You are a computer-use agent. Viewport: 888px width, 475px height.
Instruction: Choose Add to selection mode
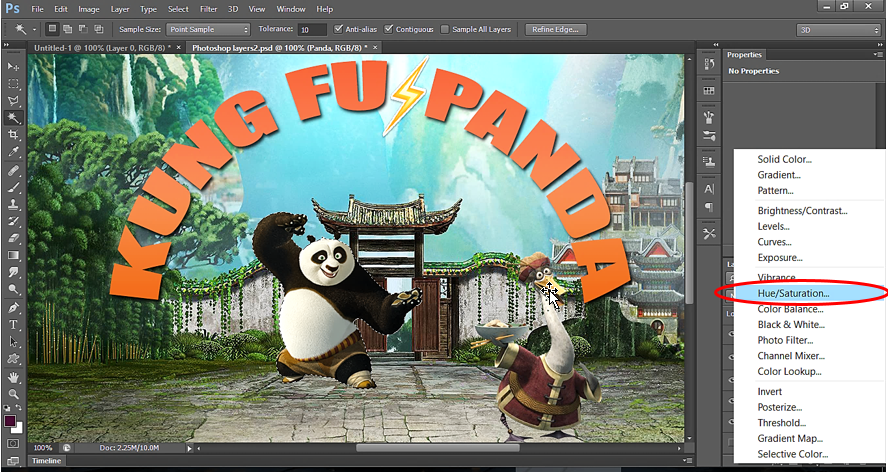pyautogui.click(x=67, y=29)
